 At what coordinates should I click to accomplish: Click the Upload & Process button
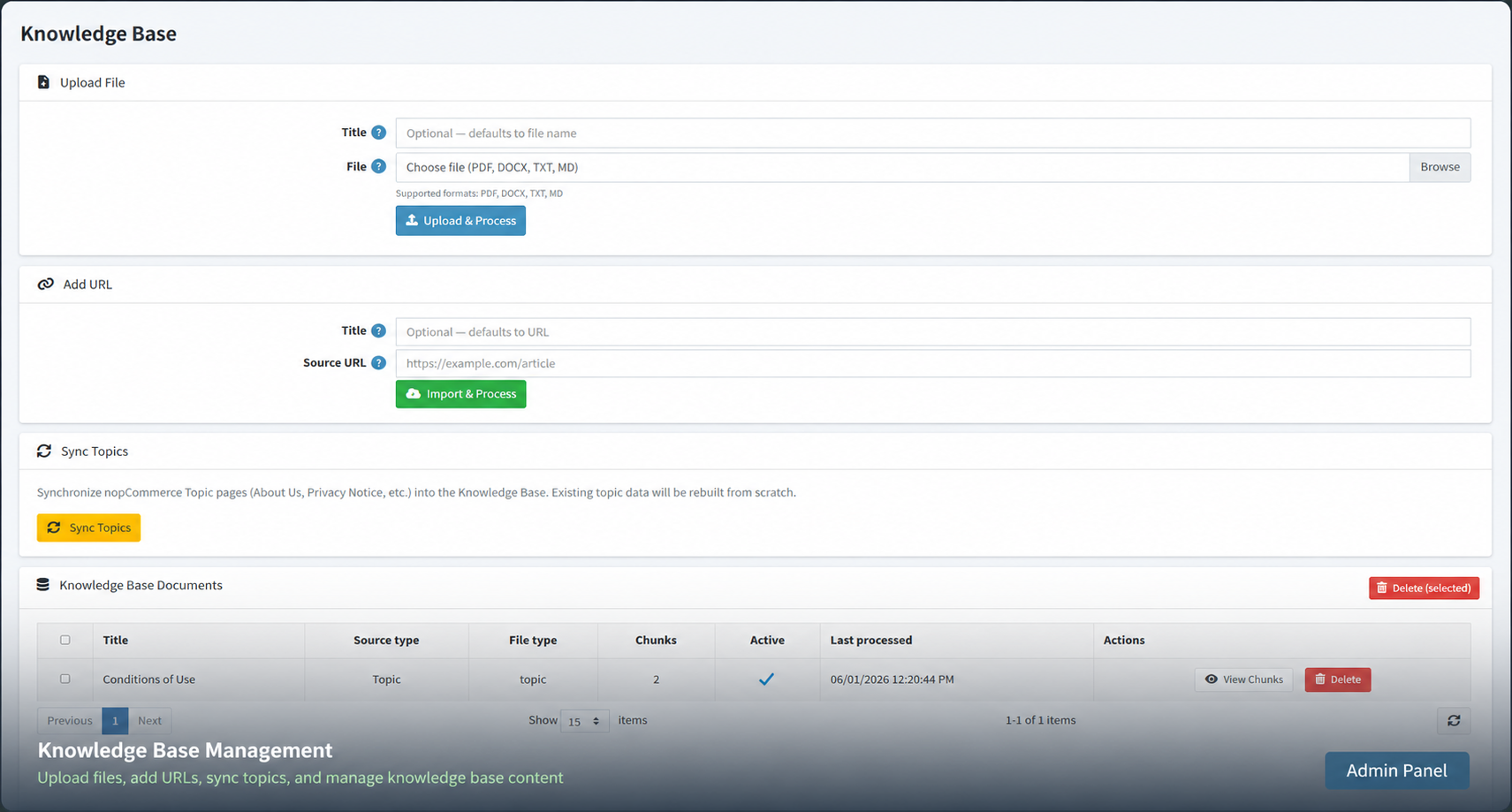point(460,221)
